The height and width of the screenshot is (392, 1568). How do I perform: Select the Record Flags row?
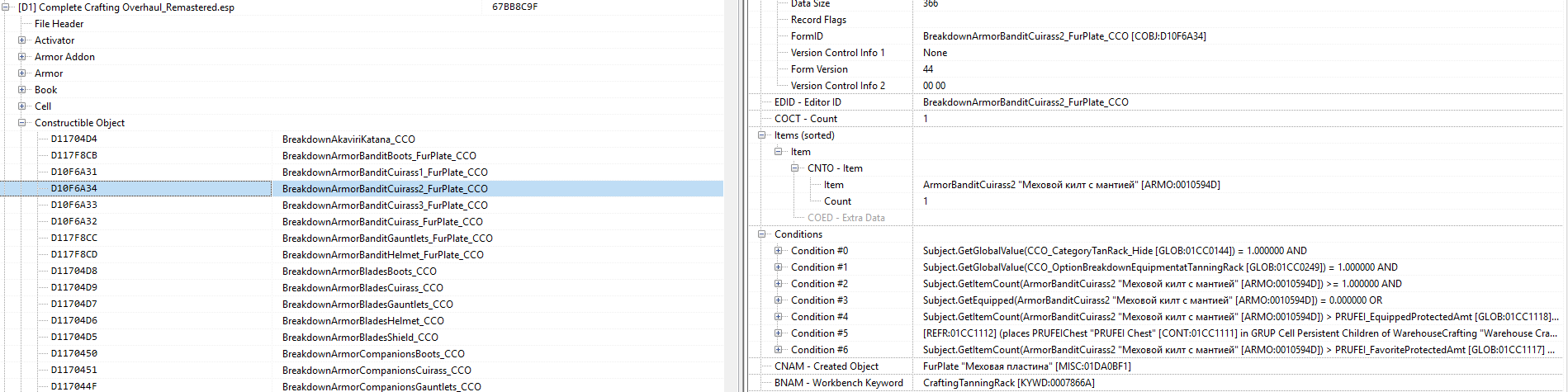[x=818, y=20]
